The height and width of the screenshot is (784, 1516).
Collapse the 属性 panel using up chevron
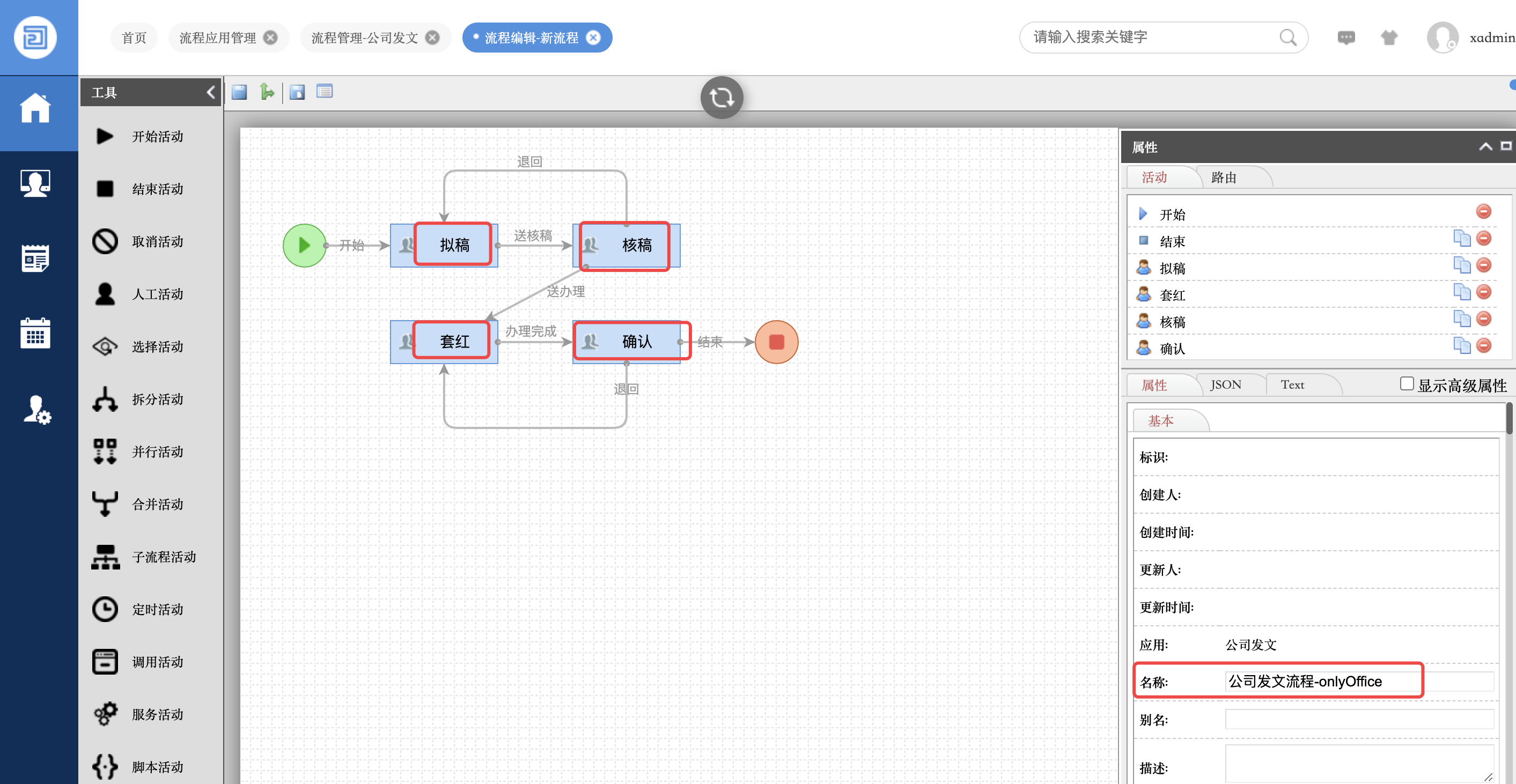point(1485,146)
